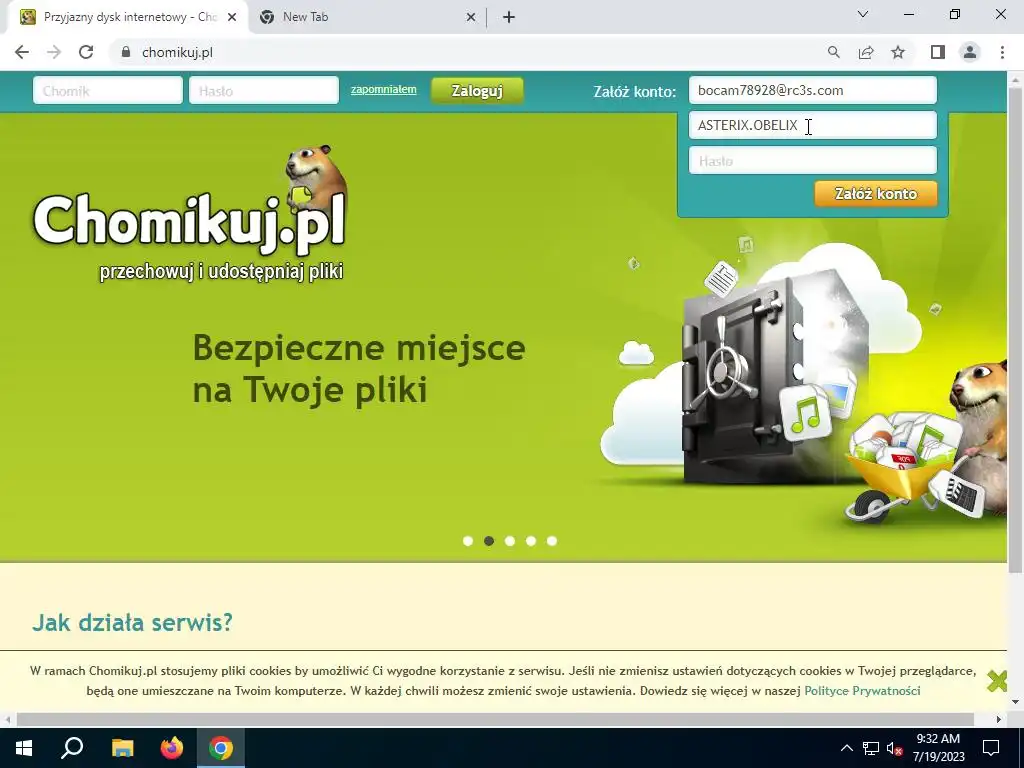Screen dimensions: 1024x768
Task: Open the Polityce Prywatności link
Action: pyautogui.click(x=862, y=691)
